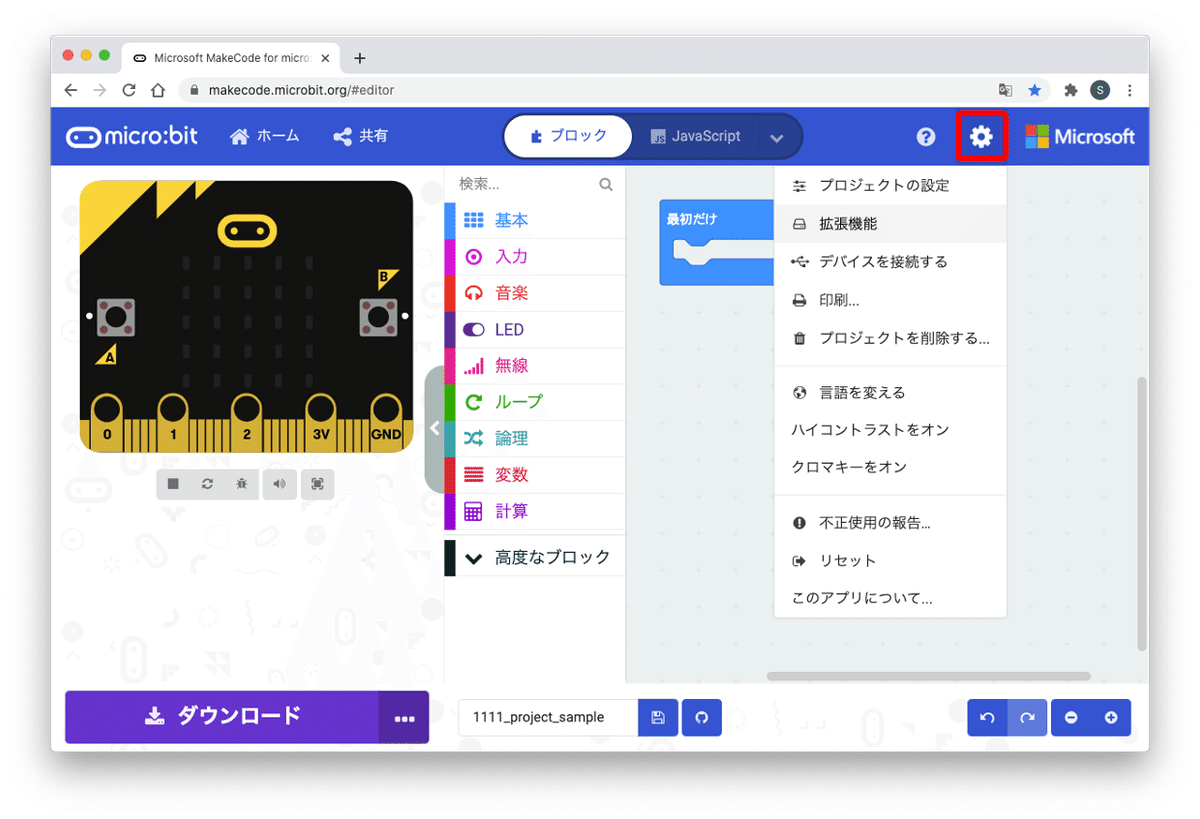Mute the simulator sound
The image size is (1200, 819).
280,484
